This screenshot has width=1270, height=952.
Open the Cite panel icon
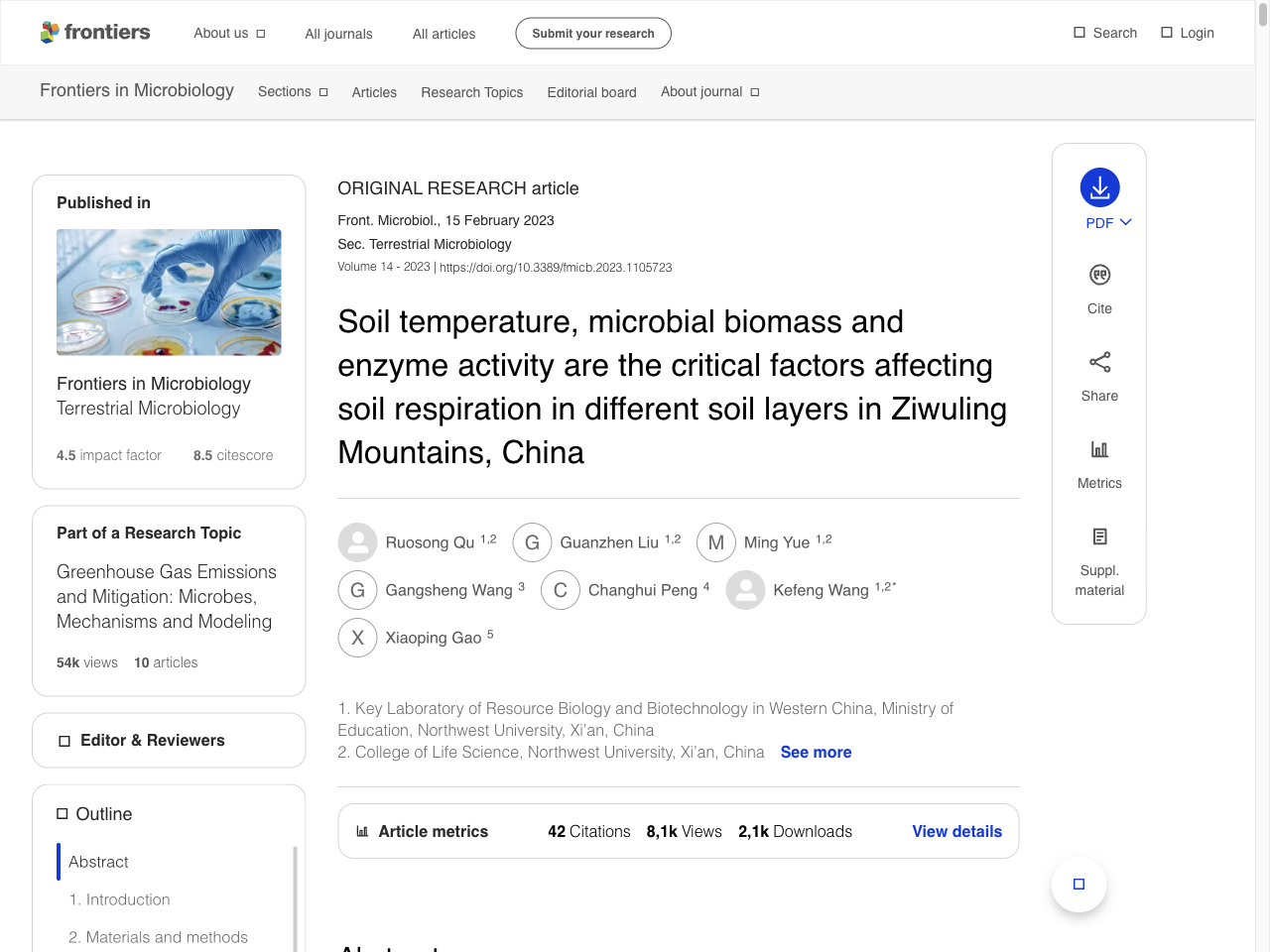click(x=1099, y=275)
